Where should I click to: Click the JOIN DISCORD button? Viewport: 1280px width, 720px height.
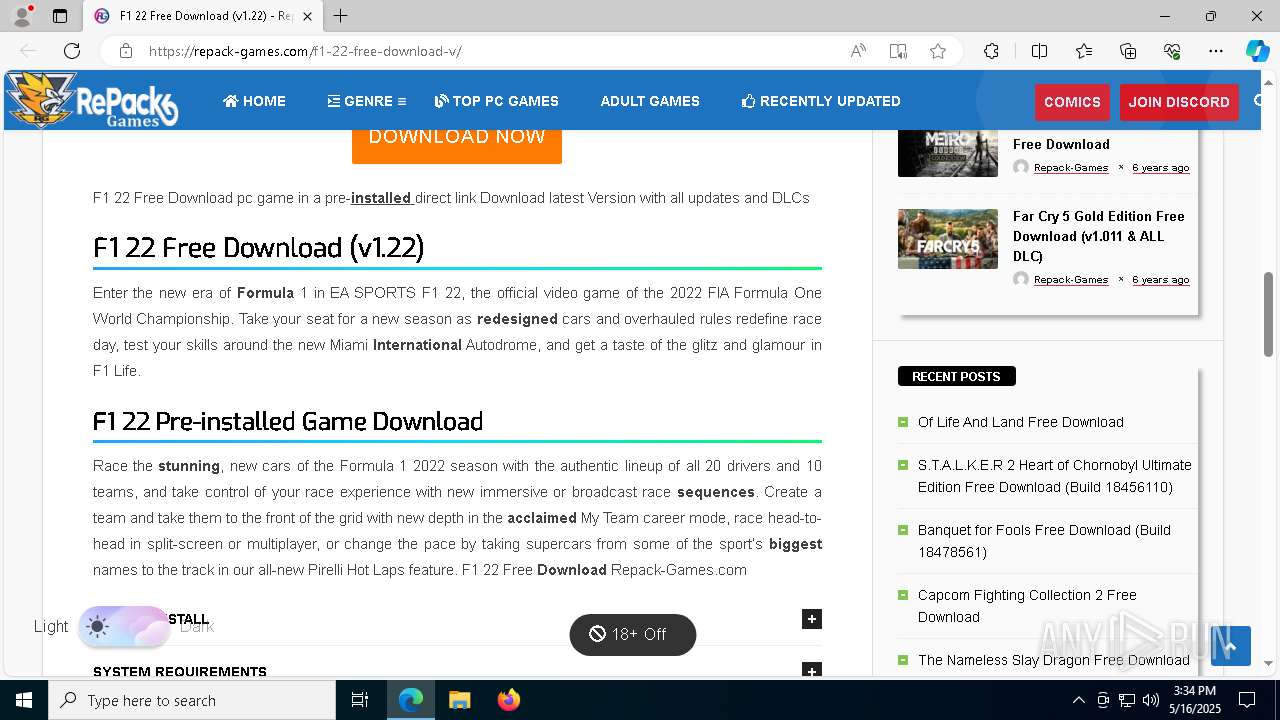pos(1179,102)
